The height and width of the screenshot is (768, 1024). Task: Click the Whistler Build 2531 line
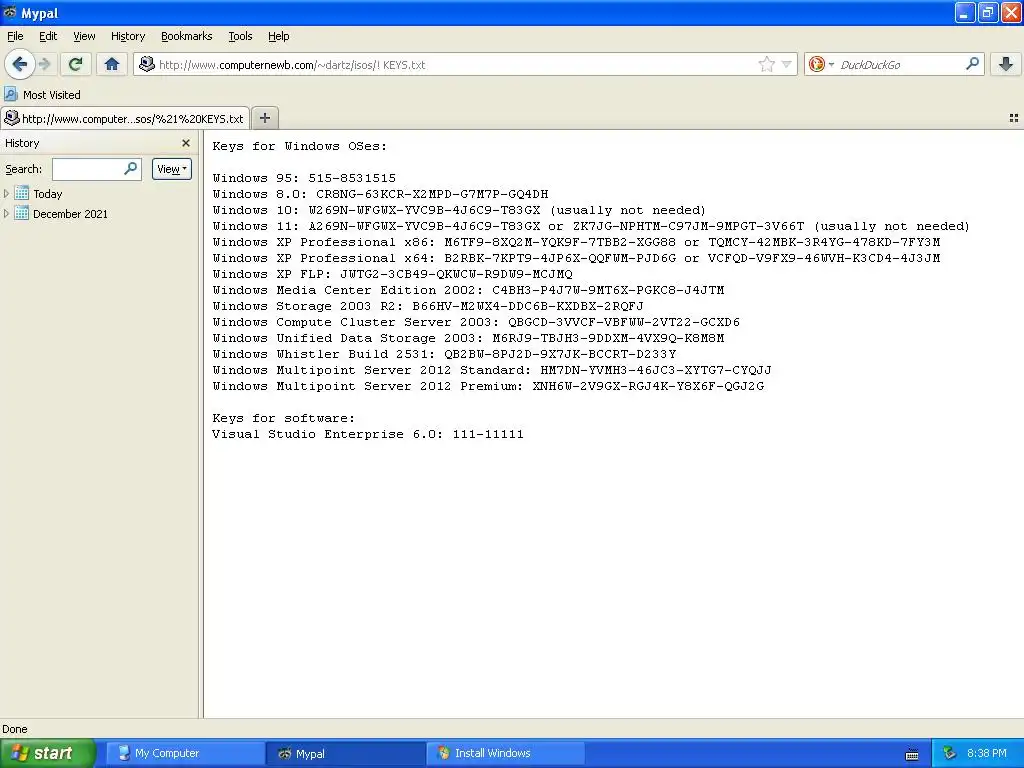(x=444, y=354)
